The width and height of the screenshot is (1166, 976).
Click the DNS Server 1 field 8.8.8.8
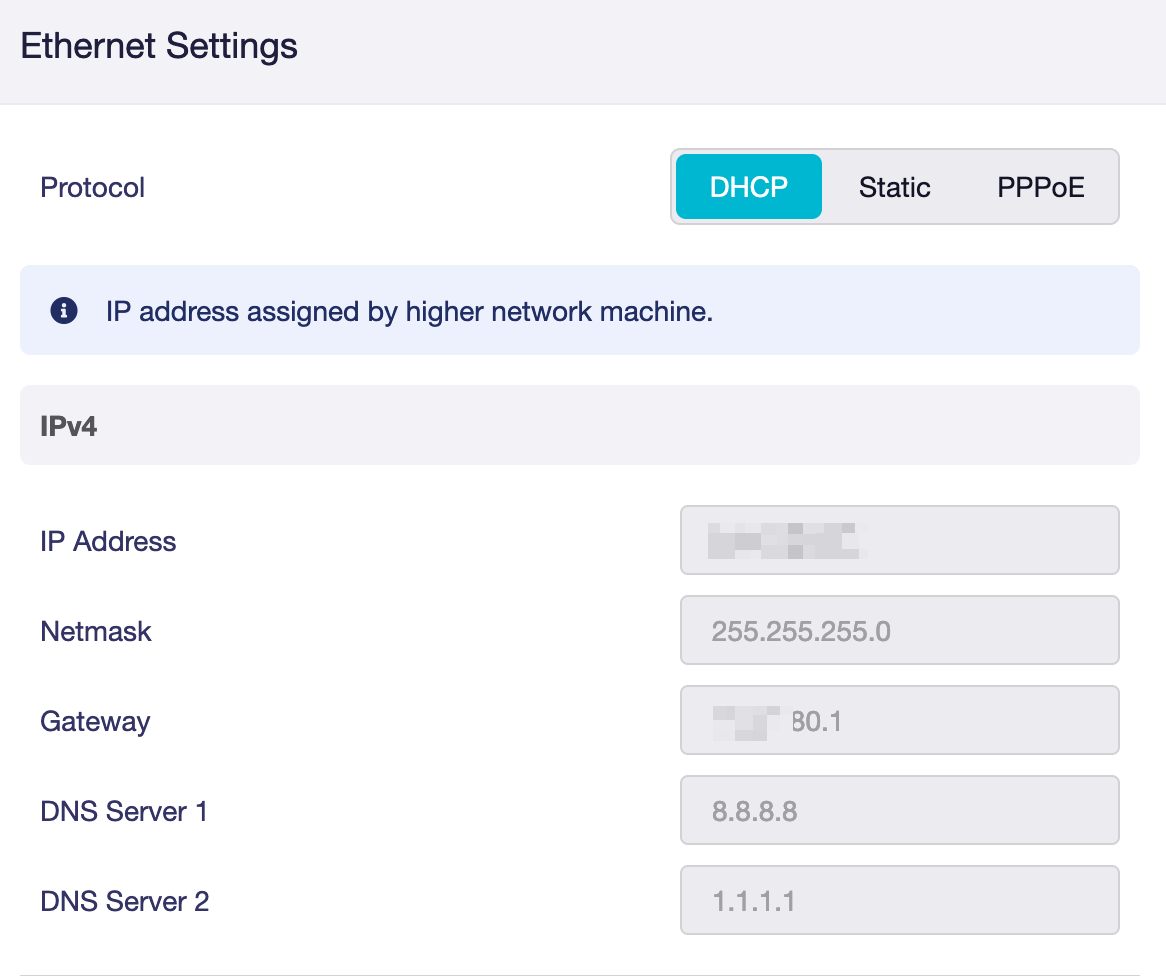(900, 810)
